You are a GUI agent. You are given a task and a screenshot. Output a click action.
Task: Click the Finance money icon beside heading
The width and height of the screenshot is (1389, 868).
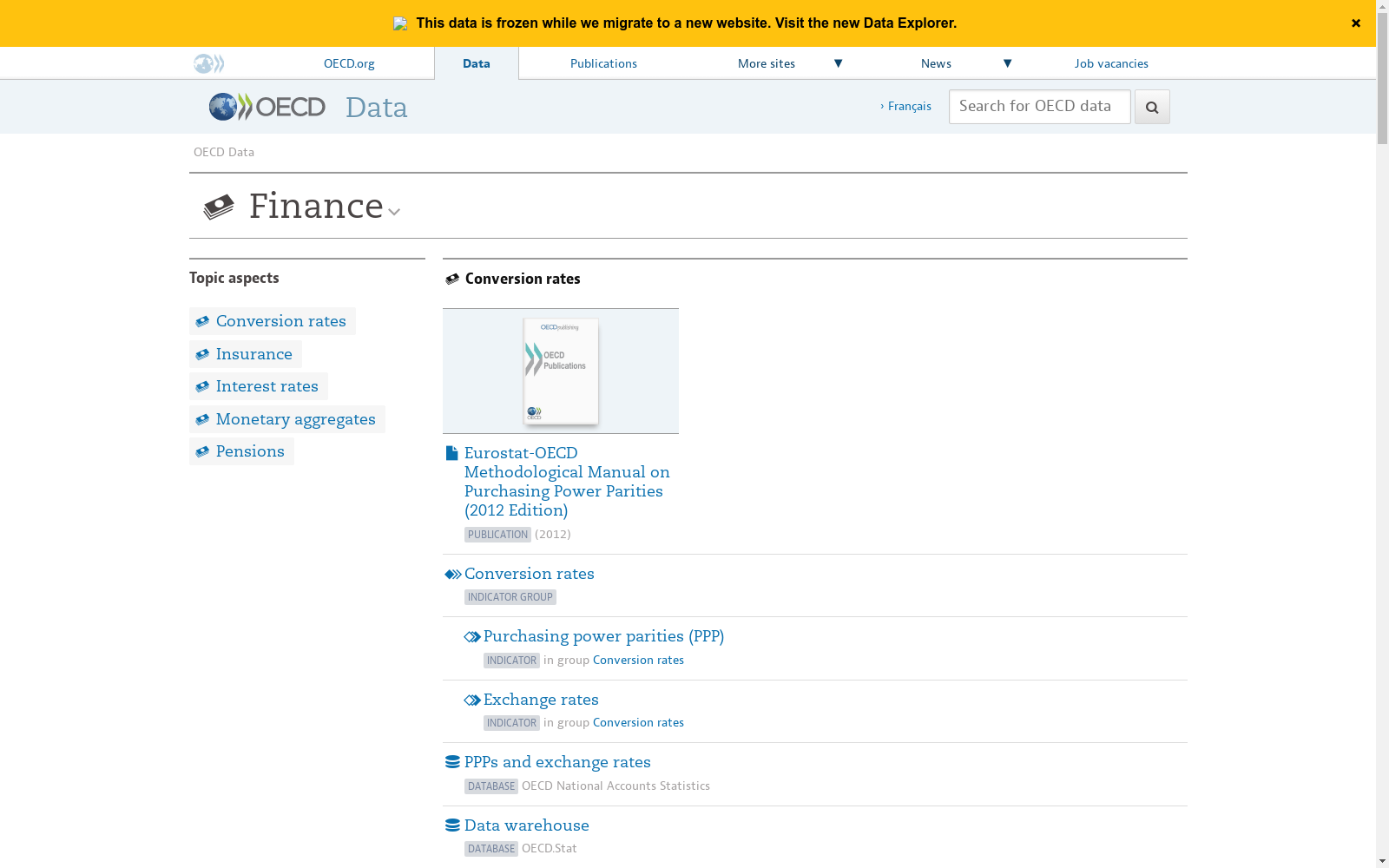(219, 207)
